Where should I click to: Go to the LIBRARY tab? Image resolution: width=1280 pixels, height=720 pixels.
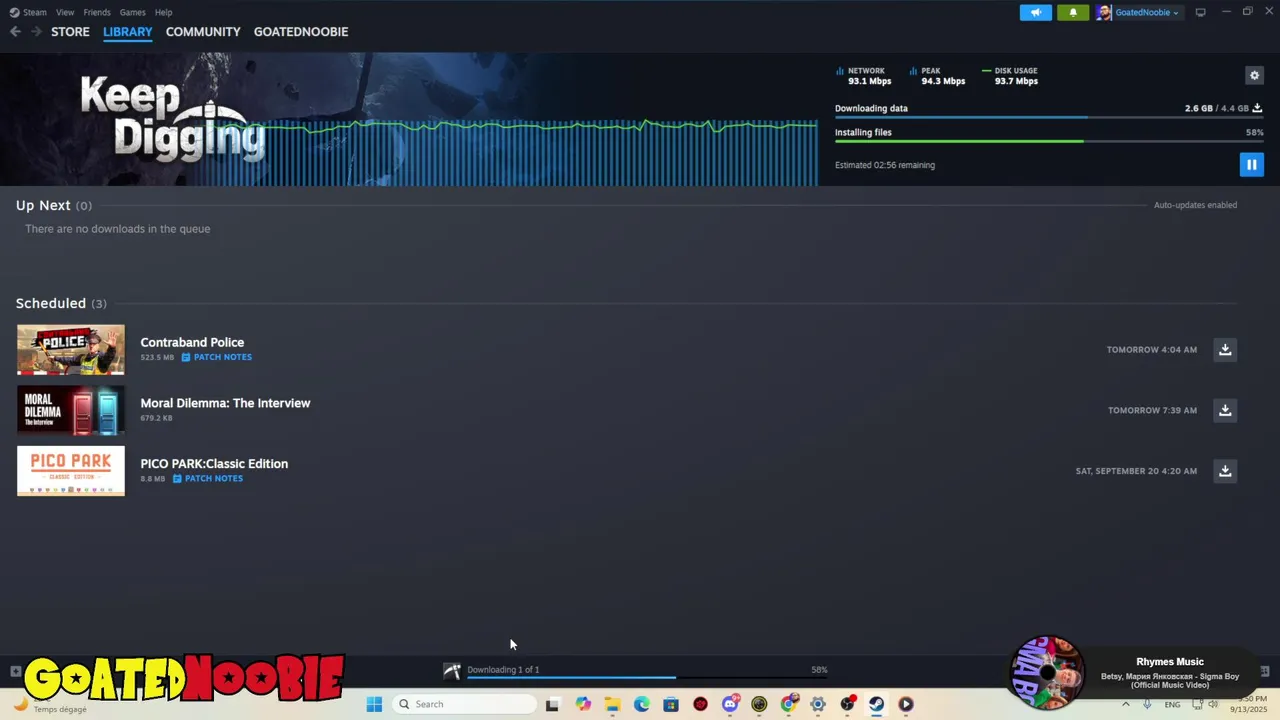[x=128, y=32]
